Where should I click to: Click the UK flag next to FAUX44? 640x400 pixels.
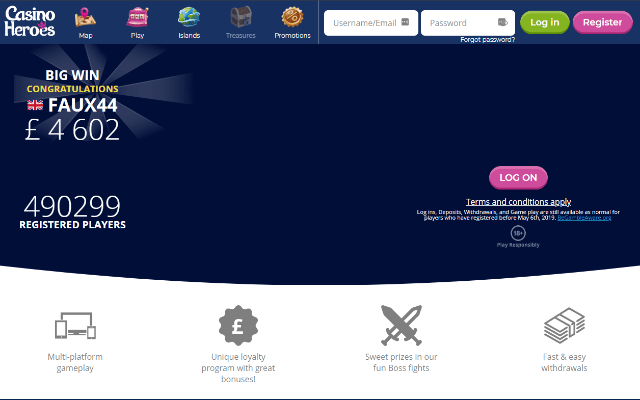35,105
